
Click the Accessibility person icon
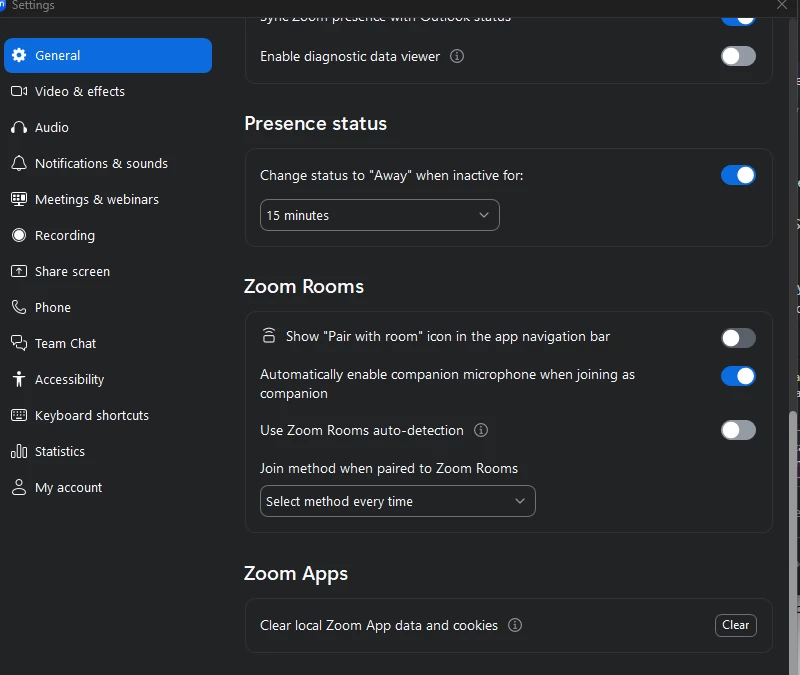[19, 379]
